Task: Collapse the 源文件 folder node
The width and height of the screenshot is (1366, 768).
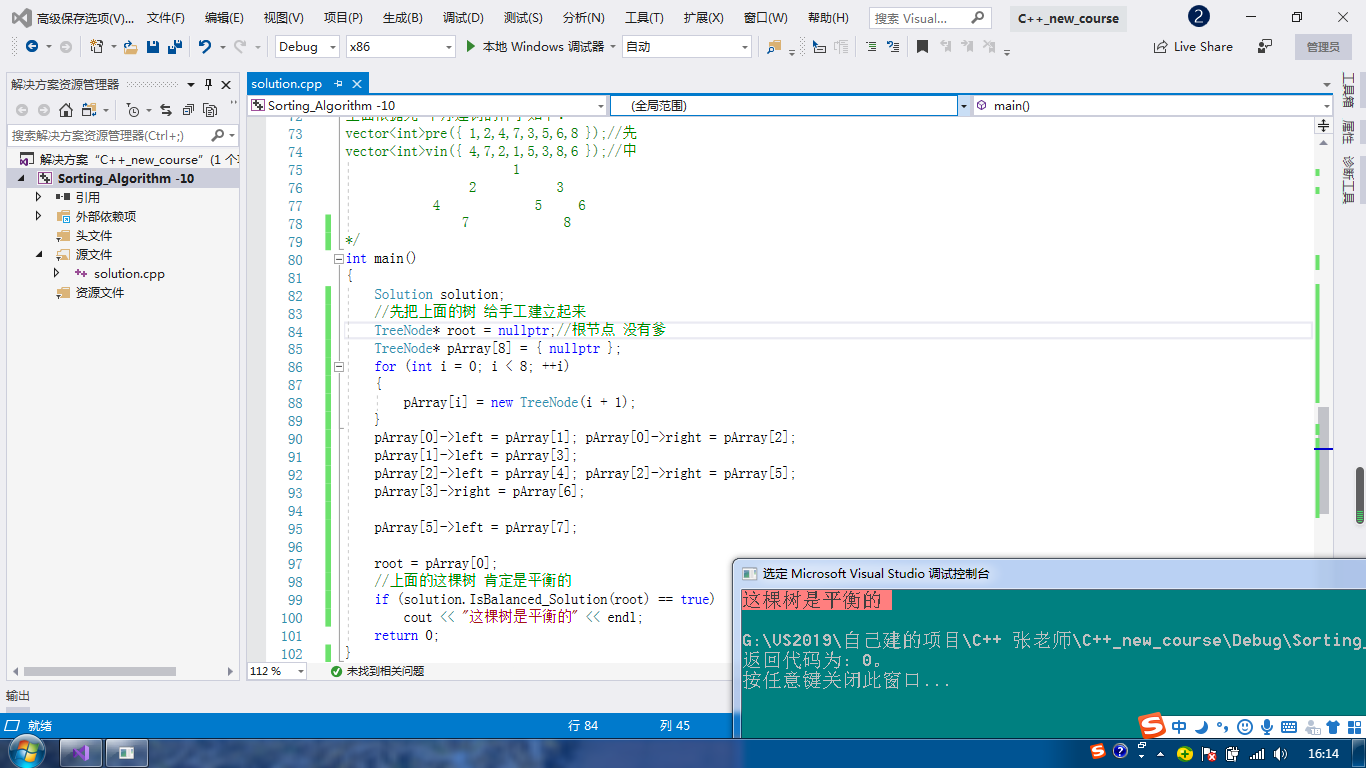Action: coord(39,254)
